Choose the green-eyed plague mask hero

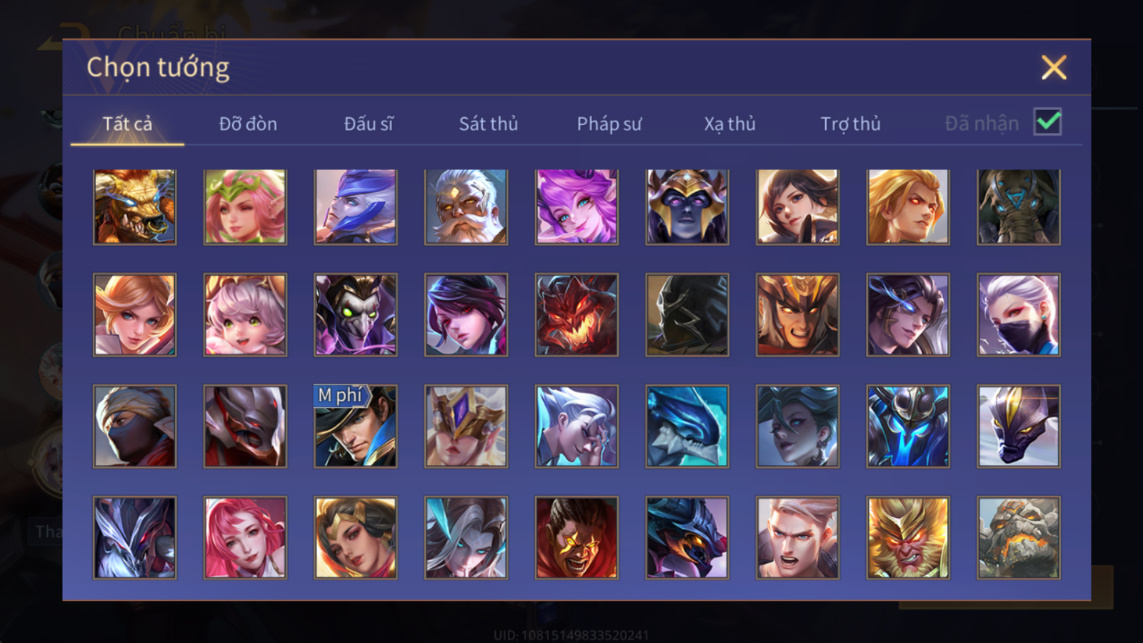356,315
